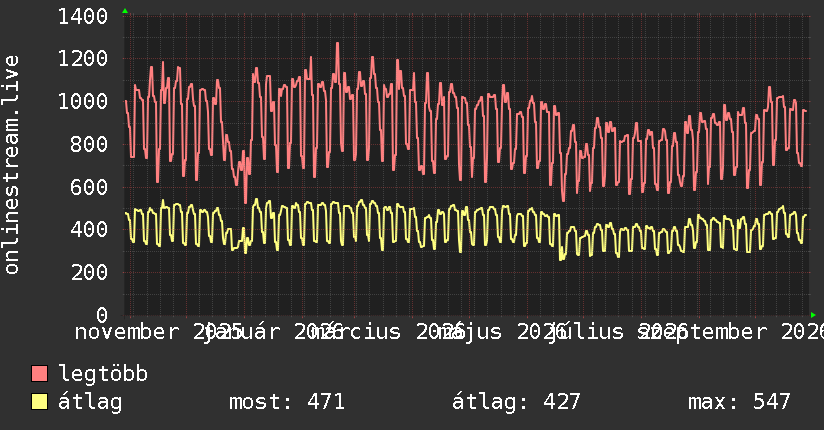Click the y-axis label 1000
Image resolution: width=824 pixels, height=430 pixels.
pyautogui.click(x=83, y=101)
